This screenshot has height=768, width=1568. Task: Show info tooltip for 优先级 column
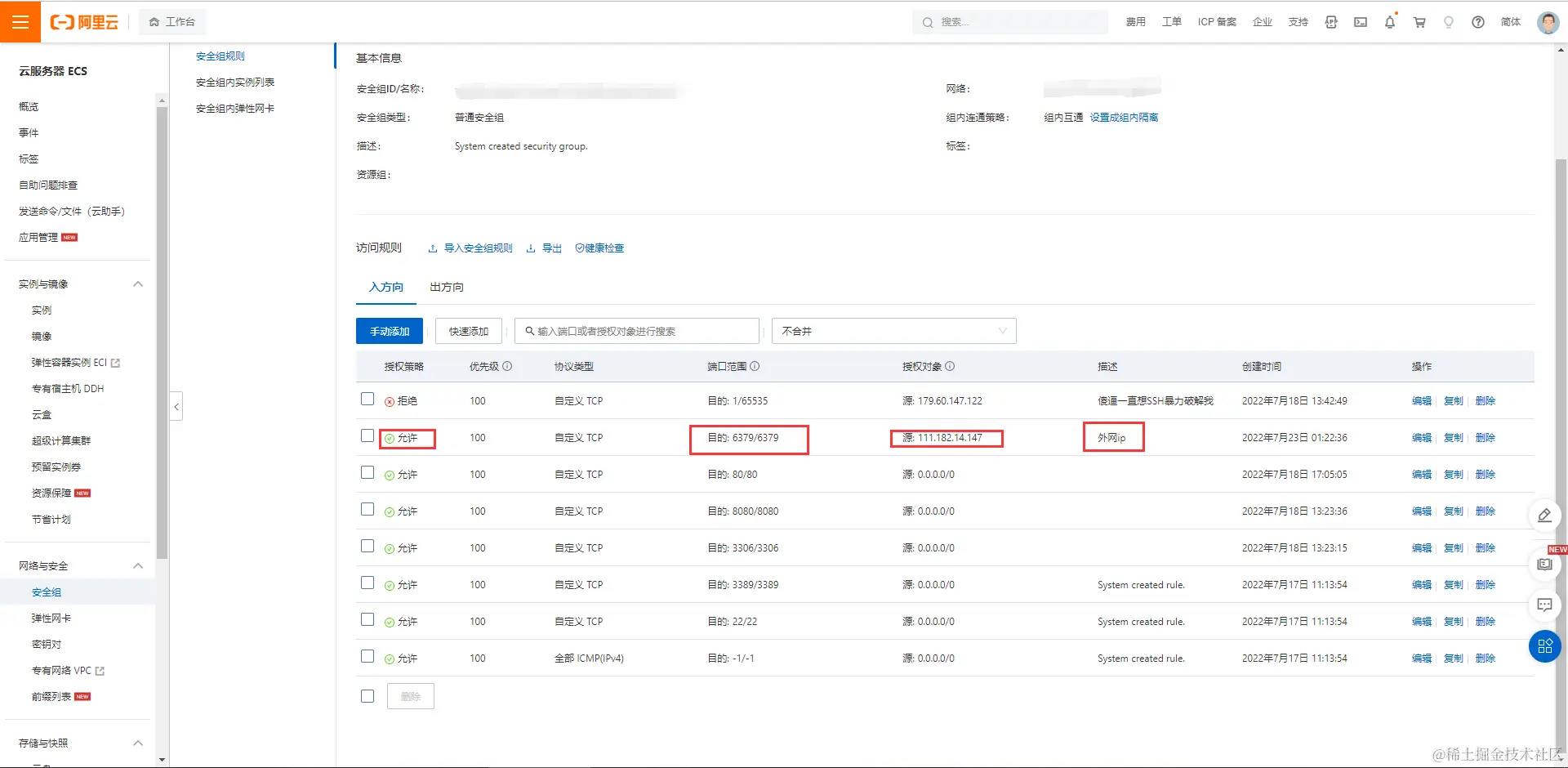(507, 367)
